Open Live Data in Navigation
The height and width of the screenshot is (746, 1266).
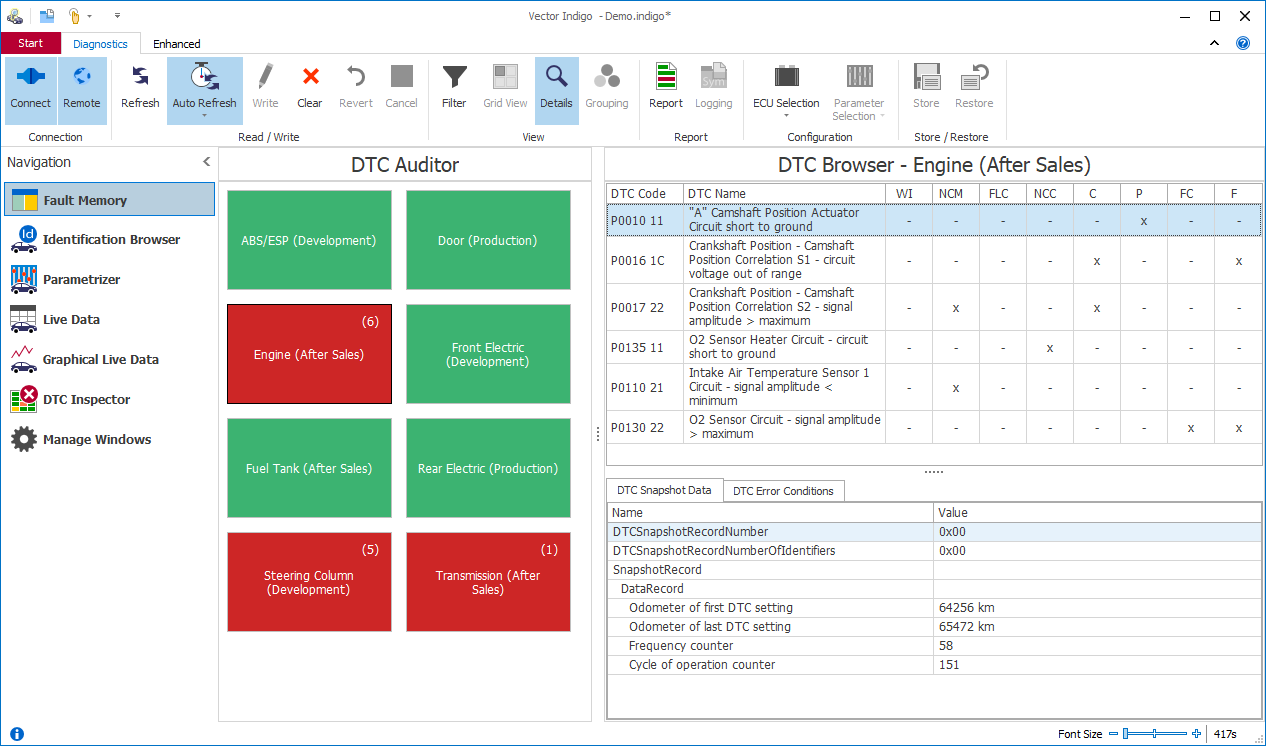pyautogui.click(x=109, y=319)
